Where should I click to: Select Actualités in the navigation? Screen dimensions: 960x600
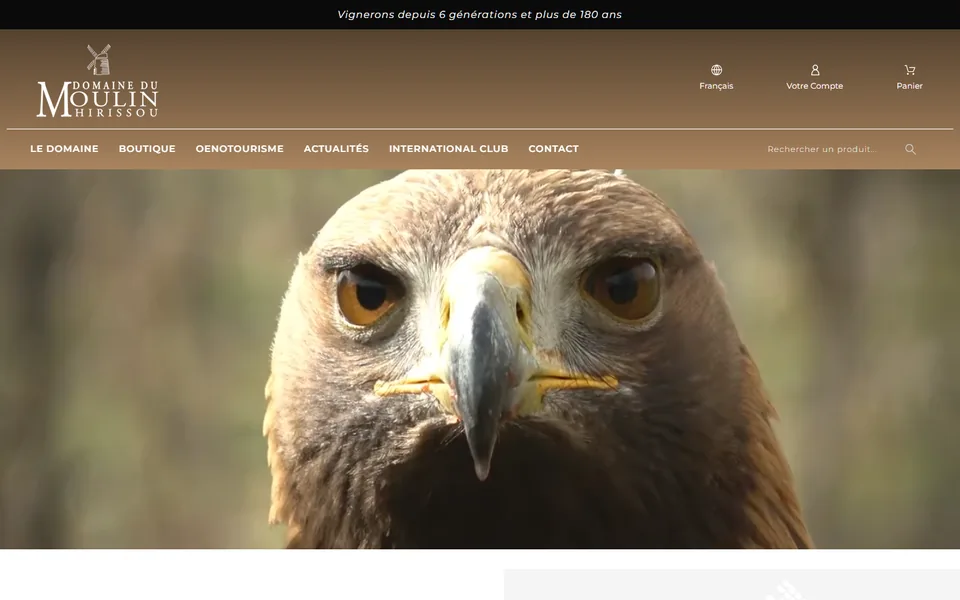click(x=336, y=149)
